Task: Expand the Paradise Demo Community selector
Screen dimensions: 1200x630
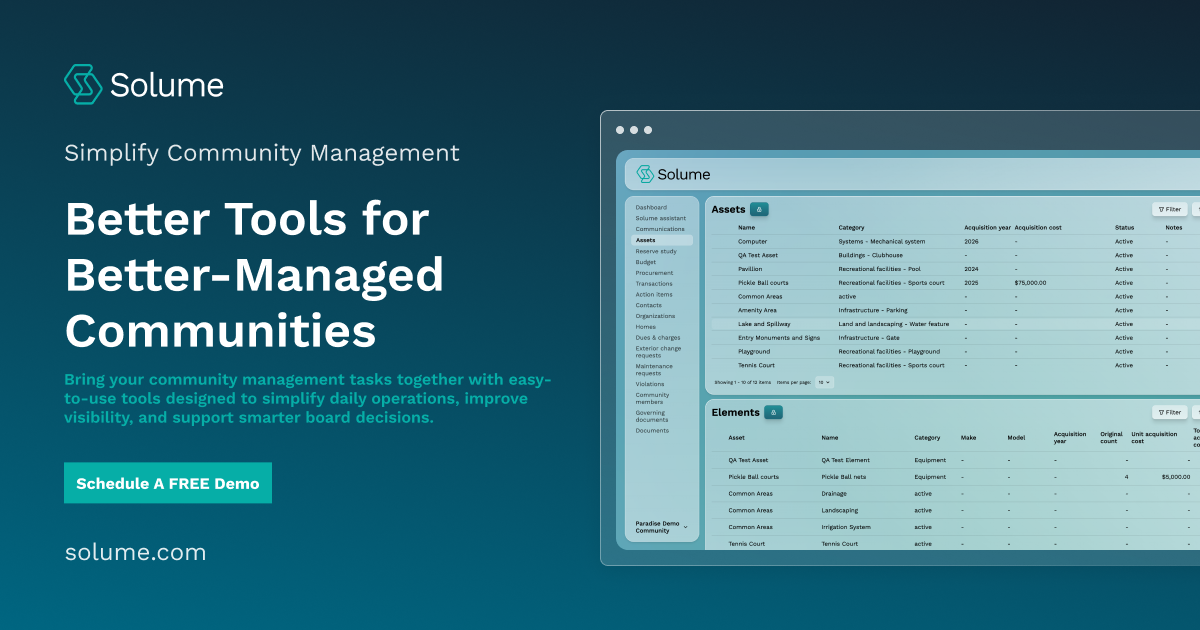Action: point(662,527)
